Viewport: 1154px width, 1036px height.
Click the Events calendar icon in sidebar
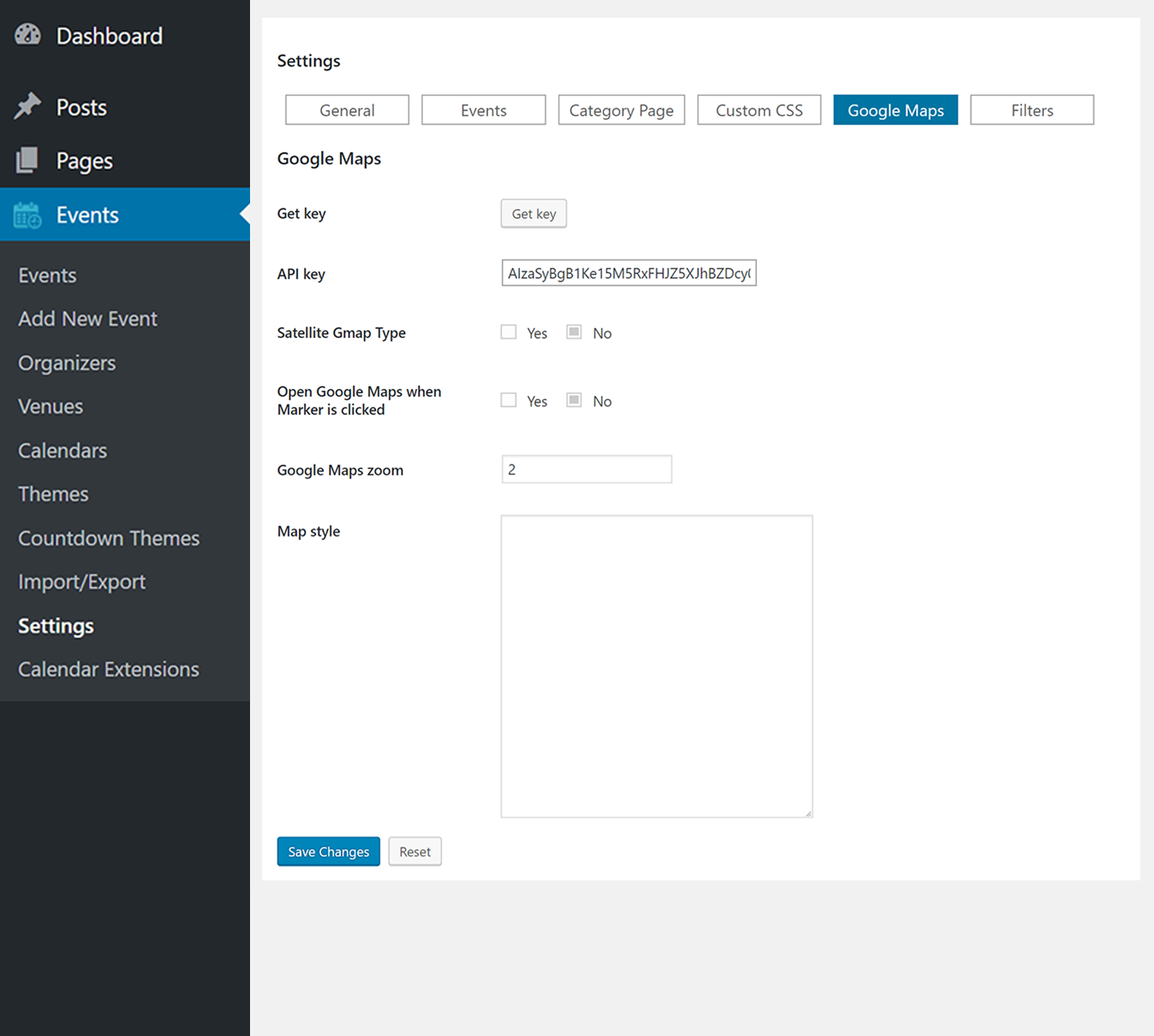coord(27,215)
